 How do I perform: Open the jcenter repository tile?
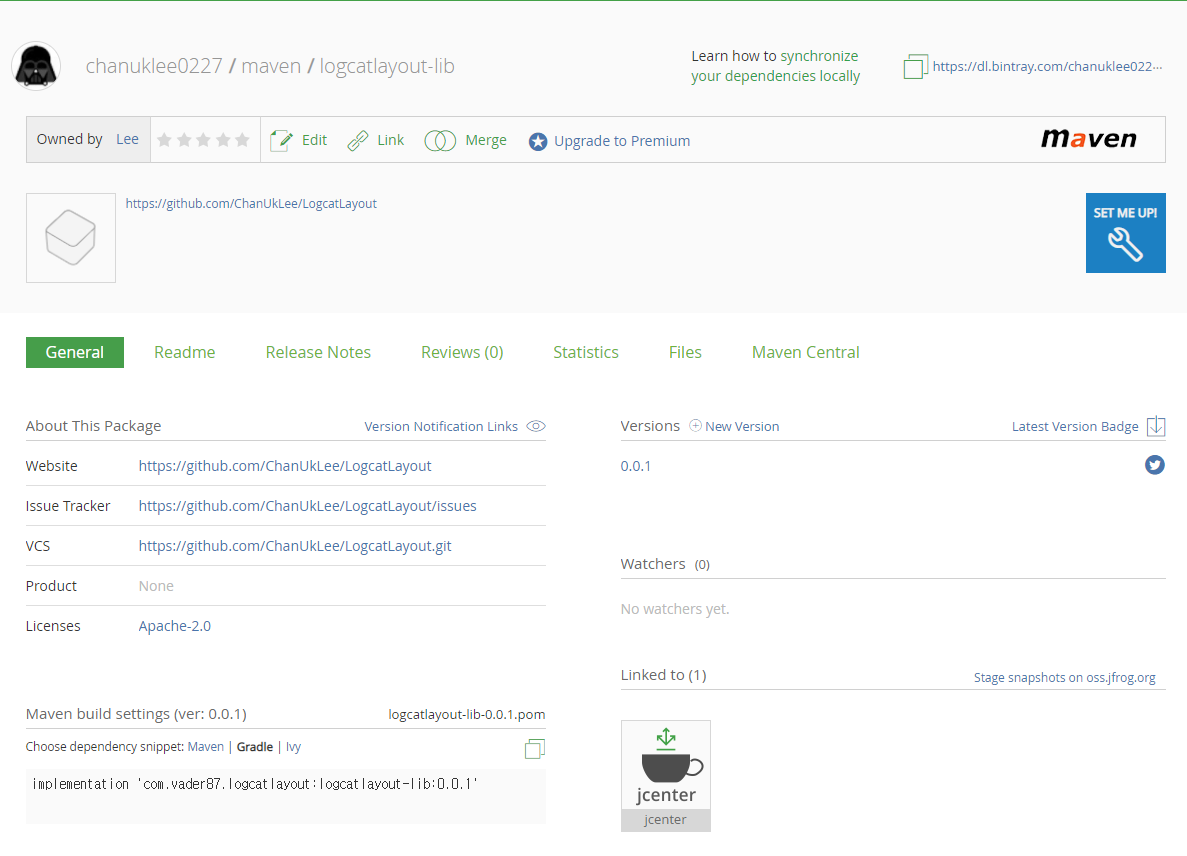tap(665, 776)
